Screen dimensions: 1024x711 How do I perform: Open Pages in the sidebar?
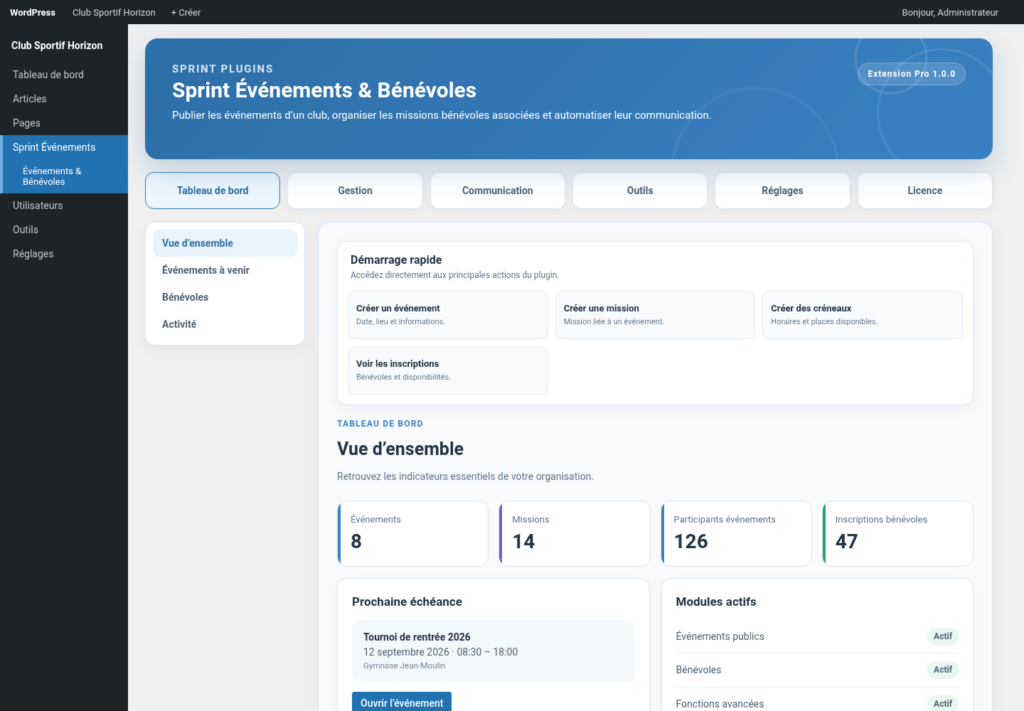[64, 123]
